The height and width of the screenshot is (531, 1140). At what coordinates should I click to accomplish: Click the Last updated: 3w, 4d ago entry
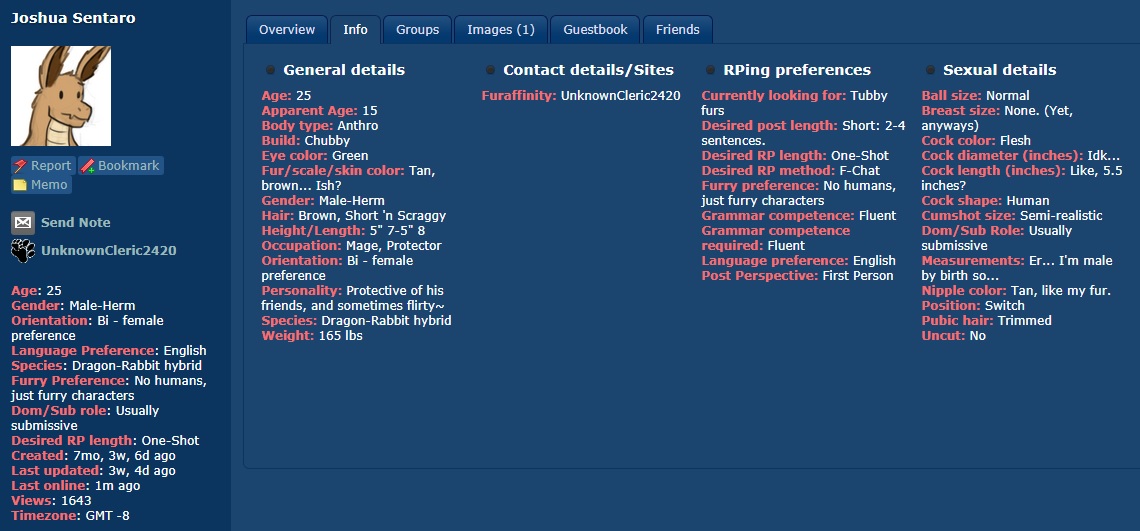[x=93, y=471]
